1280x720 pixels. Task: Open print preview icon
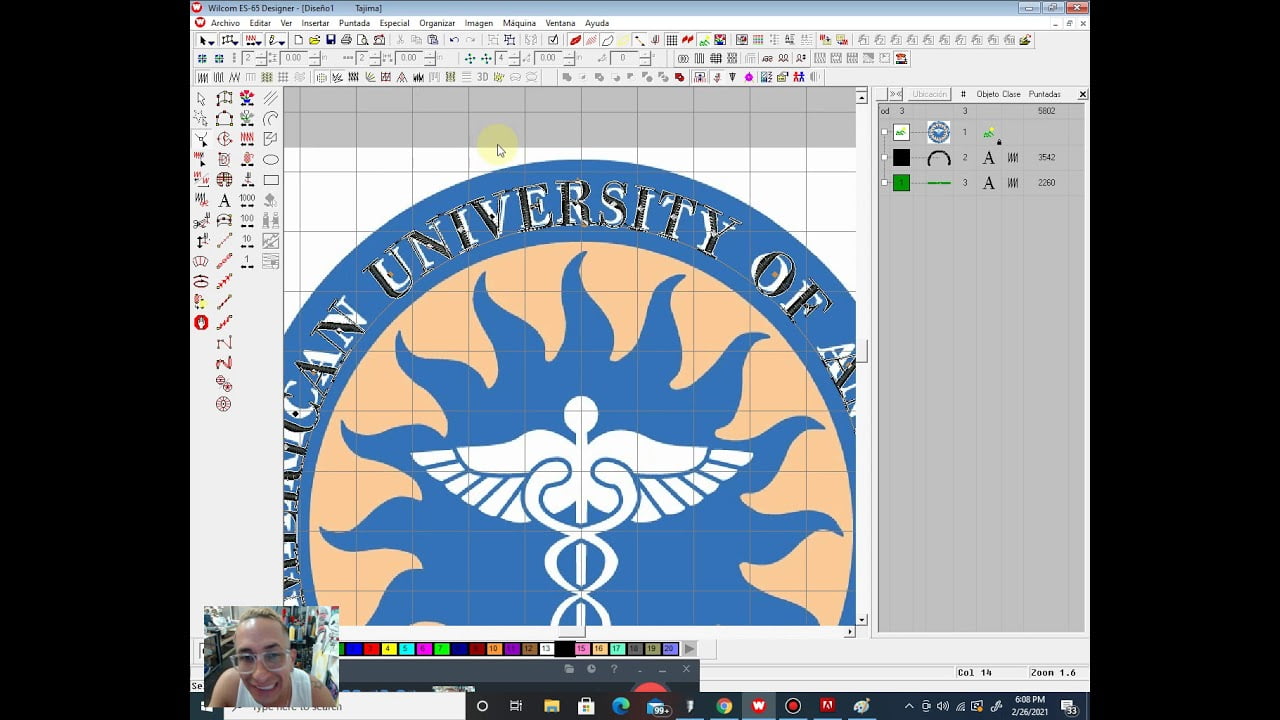pyautogui.click(x=362, y=40)
